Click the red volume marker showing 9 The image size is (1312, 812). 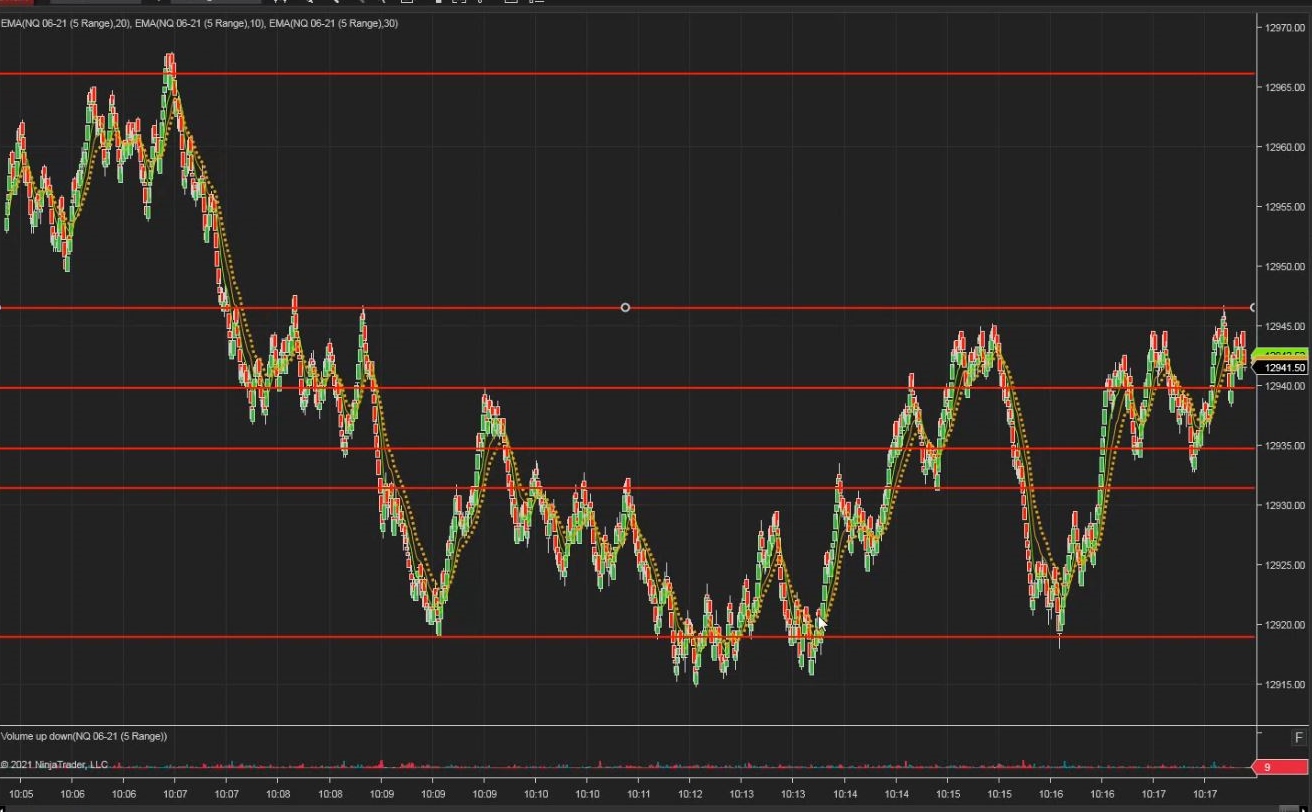pyautogui.click(x=1281, y=767)
